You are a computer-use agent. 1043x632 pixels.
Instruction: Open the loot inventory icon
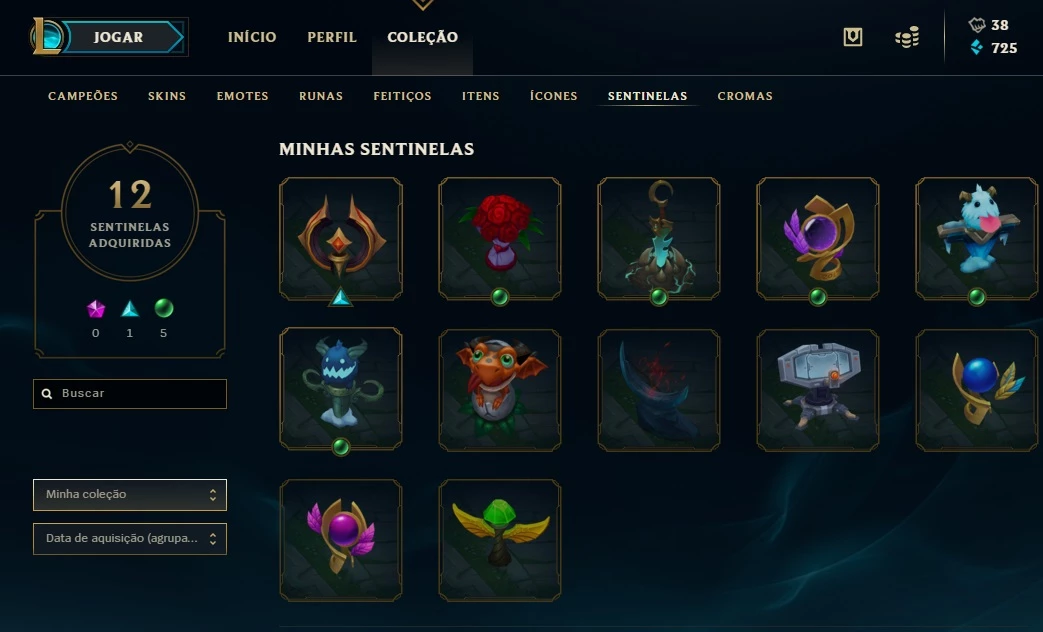853,37
